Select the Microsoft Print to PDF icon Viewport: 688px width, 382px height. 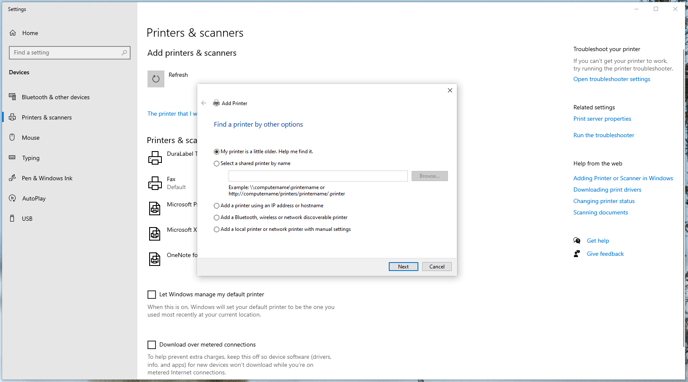154,208
